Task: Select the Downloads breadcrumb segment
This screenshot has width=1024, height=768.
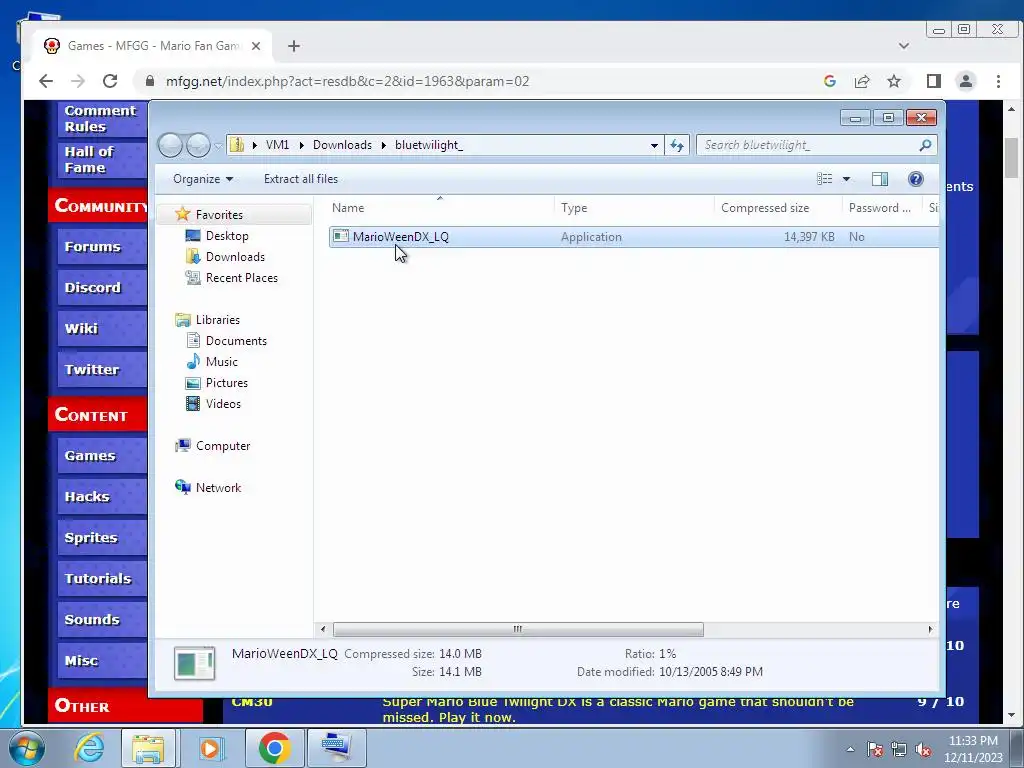Action: coord(342,145)
